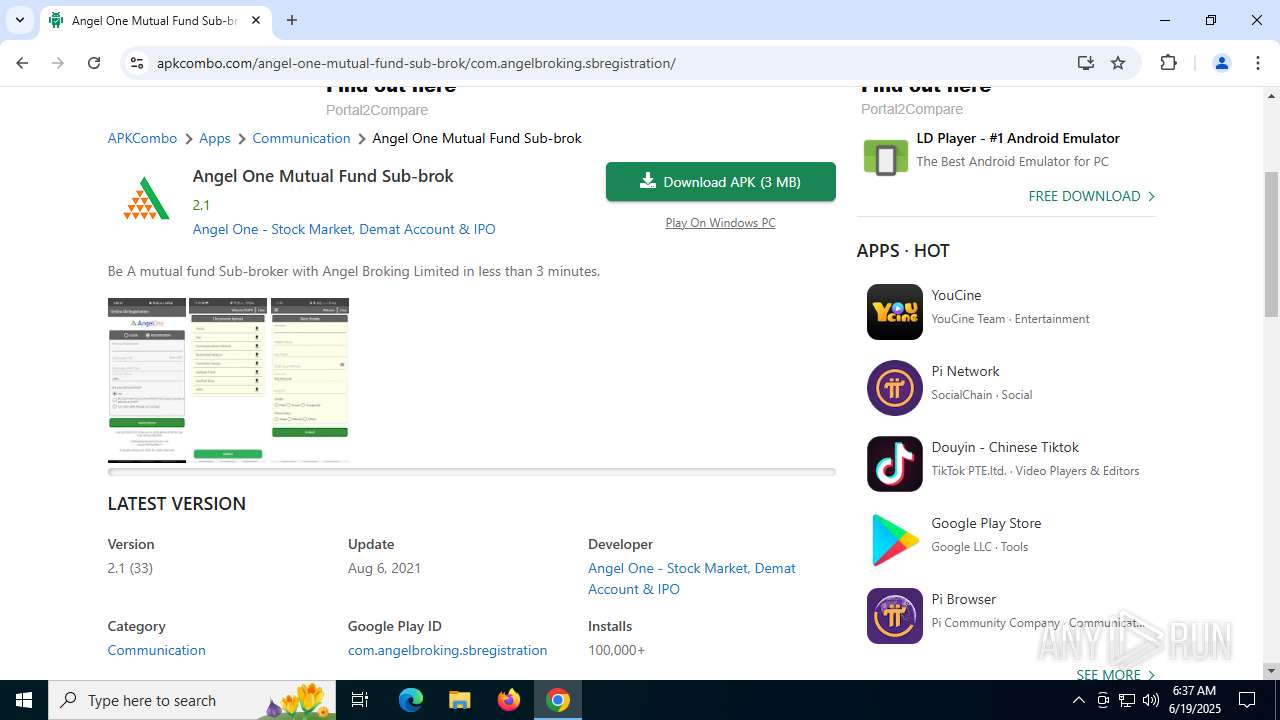
Task: Click the address bar URL
Action: (416, 63)
